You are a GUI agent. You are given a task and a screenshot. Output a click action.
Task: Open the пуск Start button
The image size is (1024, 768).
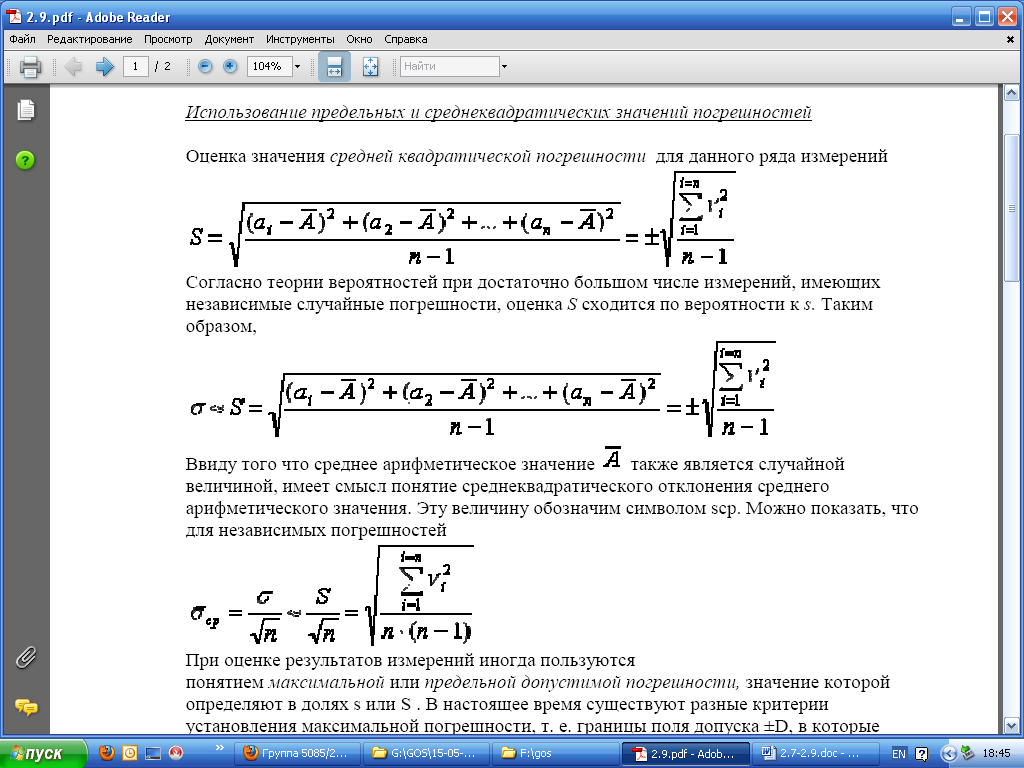click(x=43, y=754)
